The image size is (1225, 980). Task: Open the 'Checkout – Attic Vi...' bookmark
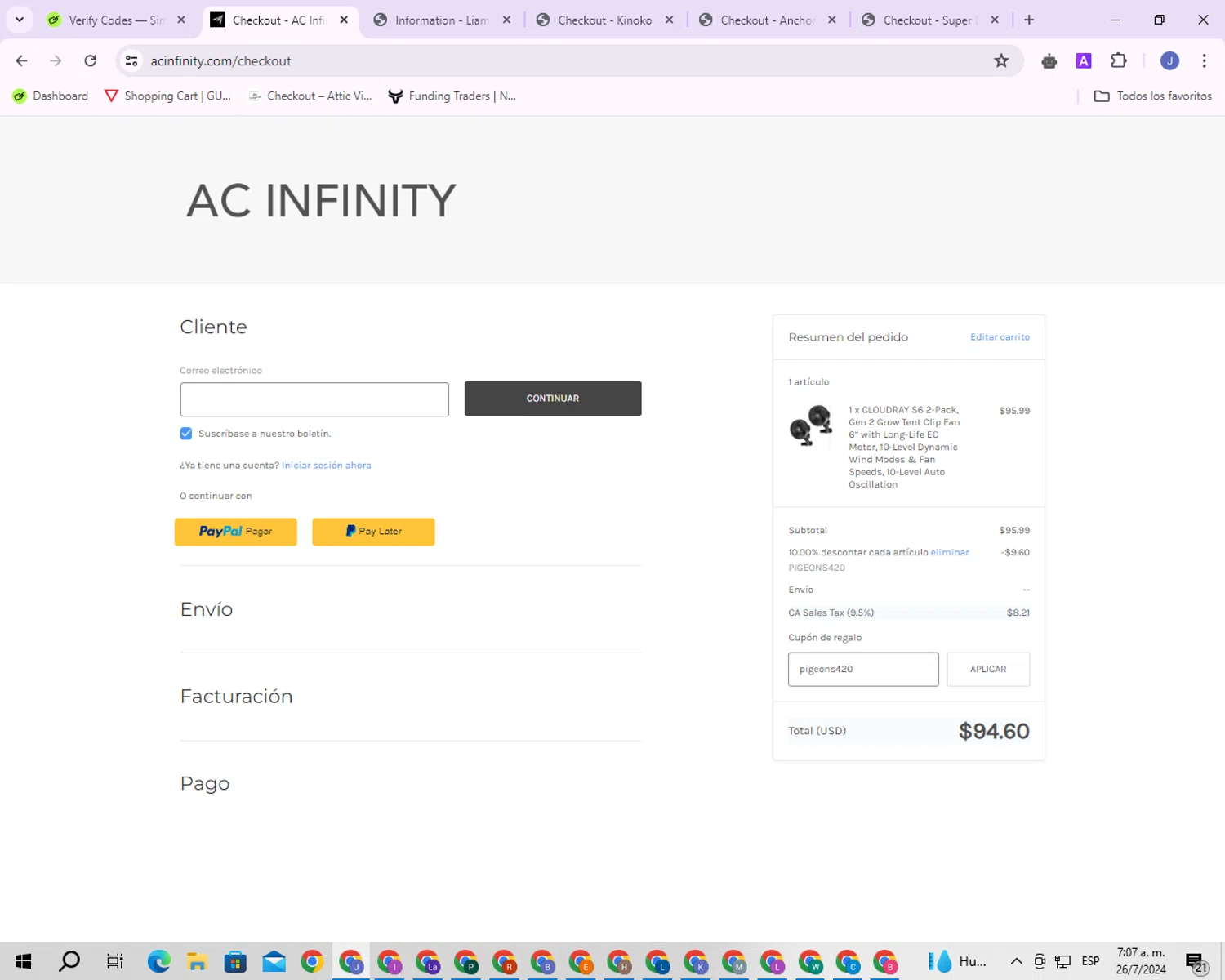point(310,96)
